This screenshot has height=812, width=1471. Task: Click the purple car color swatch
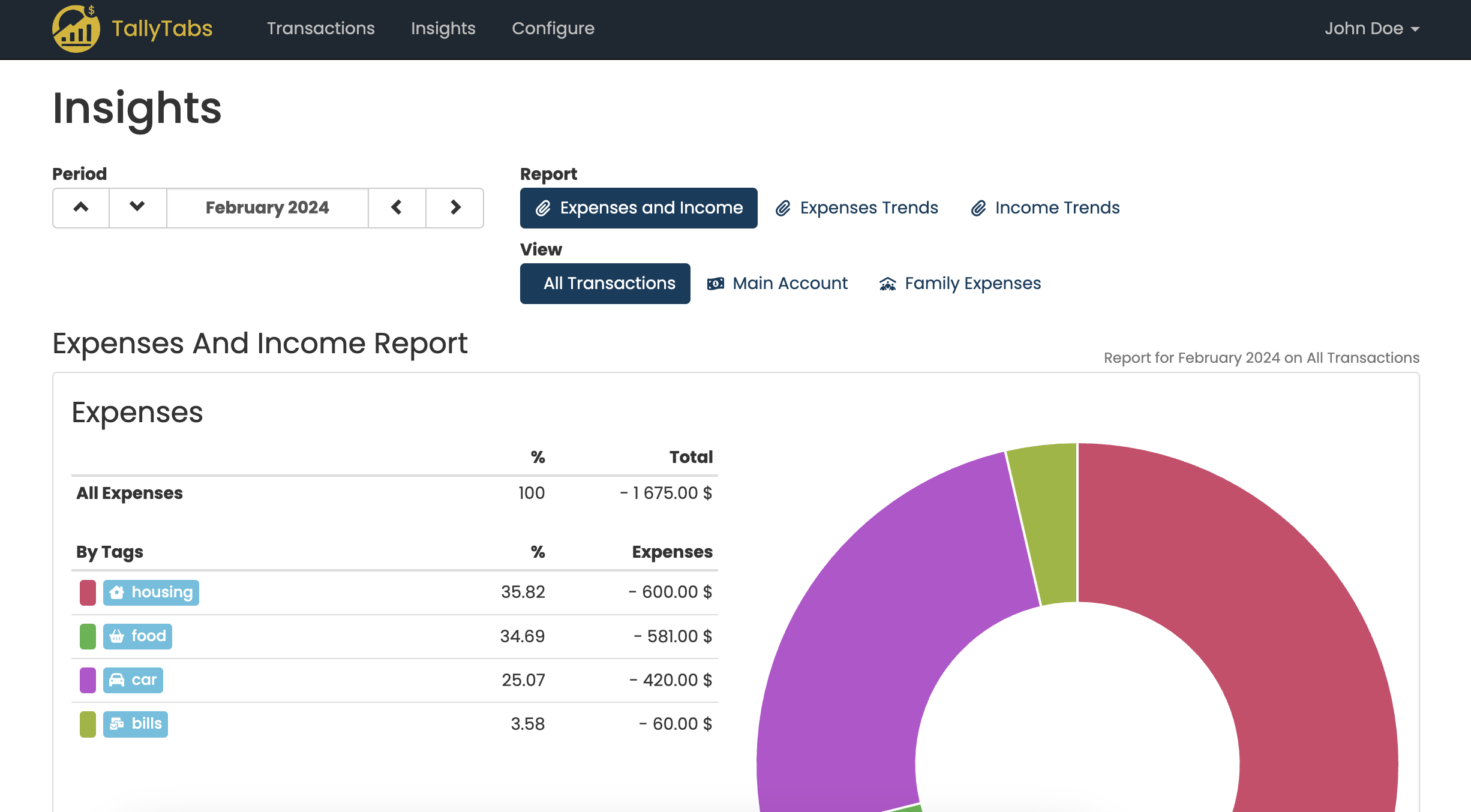pos(88,680)
